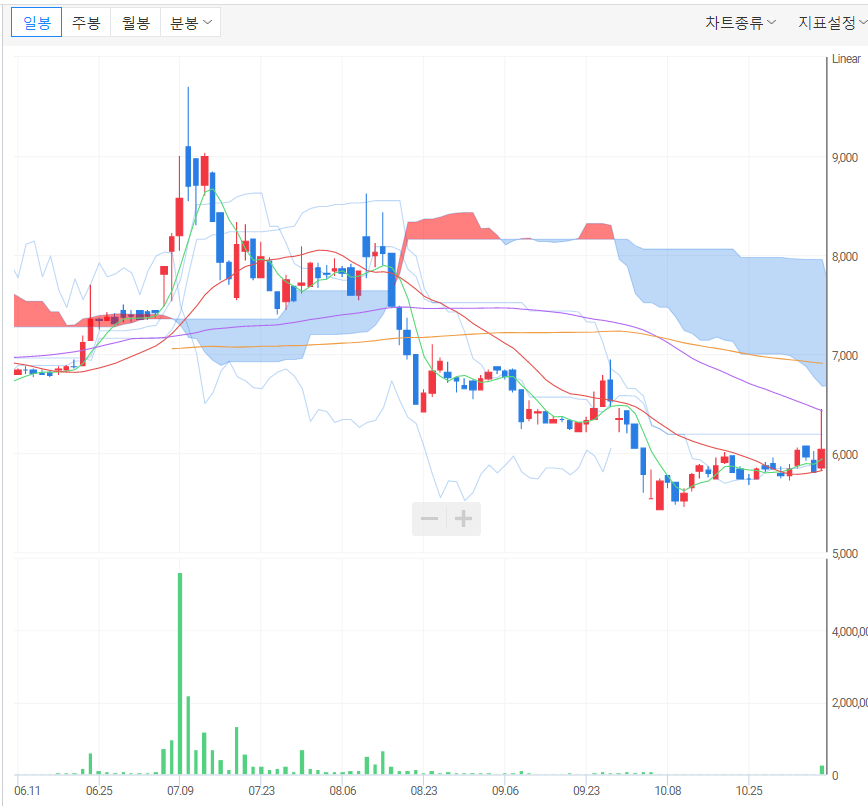Select the 09.06 date axis label
Screen dimensions: 868x806
tap(505, 790)
